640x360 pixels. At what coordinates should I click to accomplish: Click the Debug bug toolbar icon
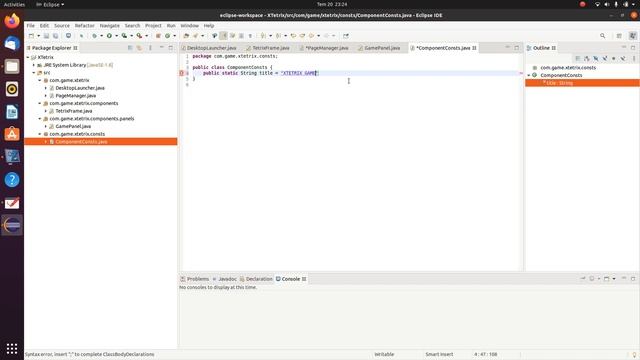coord(95,36)
